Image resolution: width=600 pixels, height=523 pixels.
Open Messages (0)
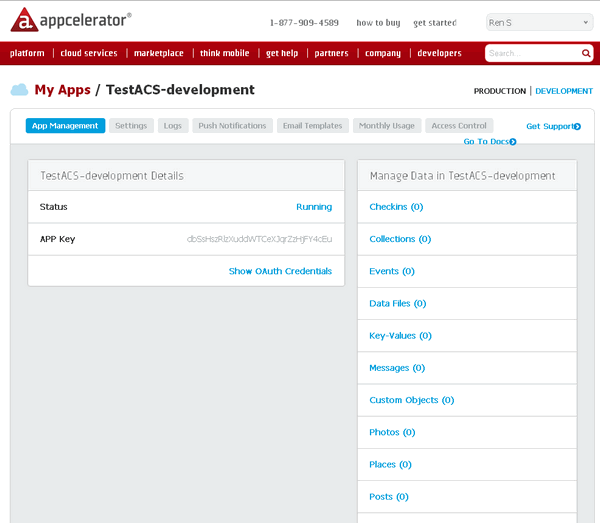(397, 368)
